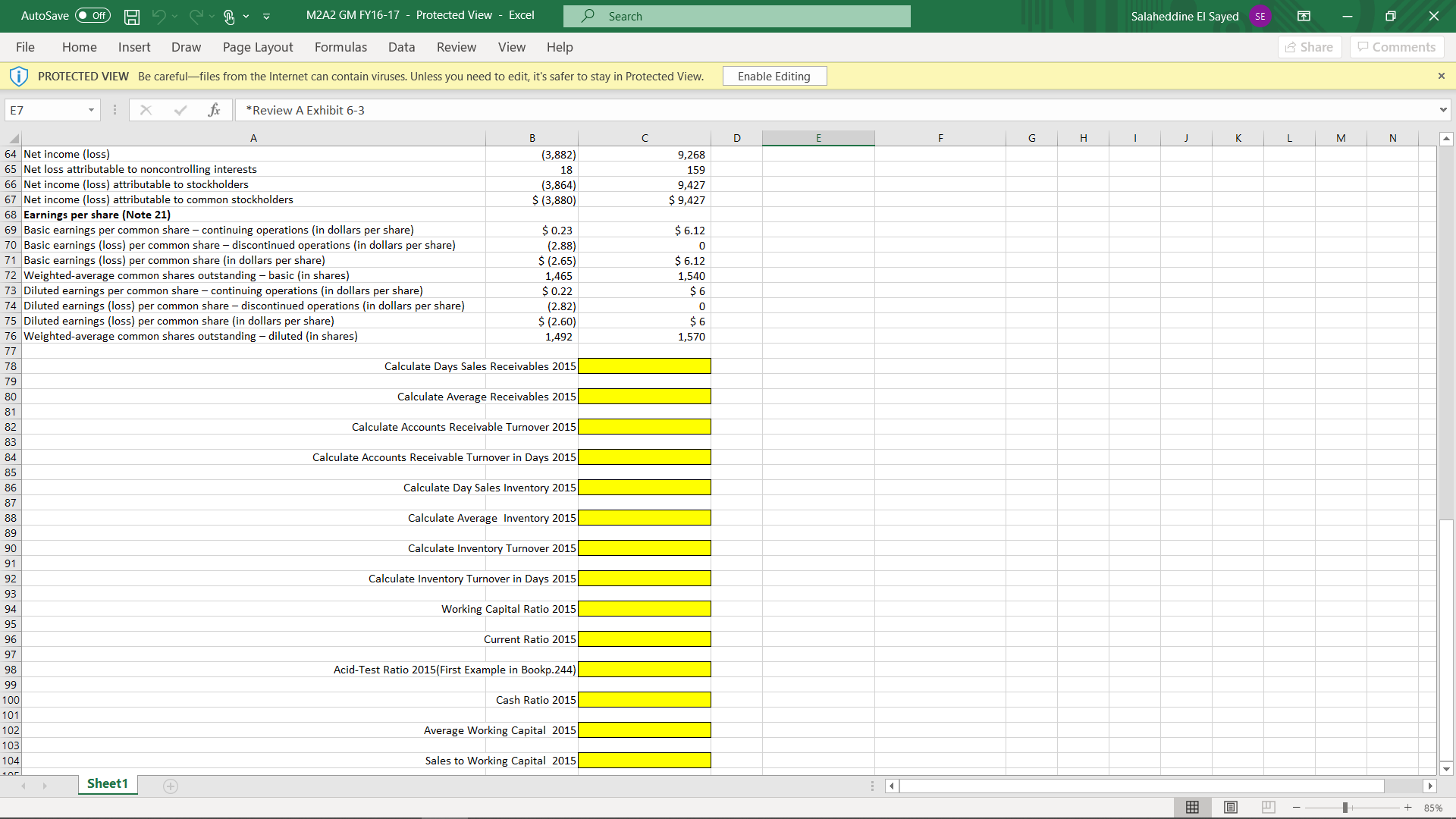Image resolution: width=1456 pixels, height=819 pixels.
Task: Click the Redo icon
Action: 196,16
